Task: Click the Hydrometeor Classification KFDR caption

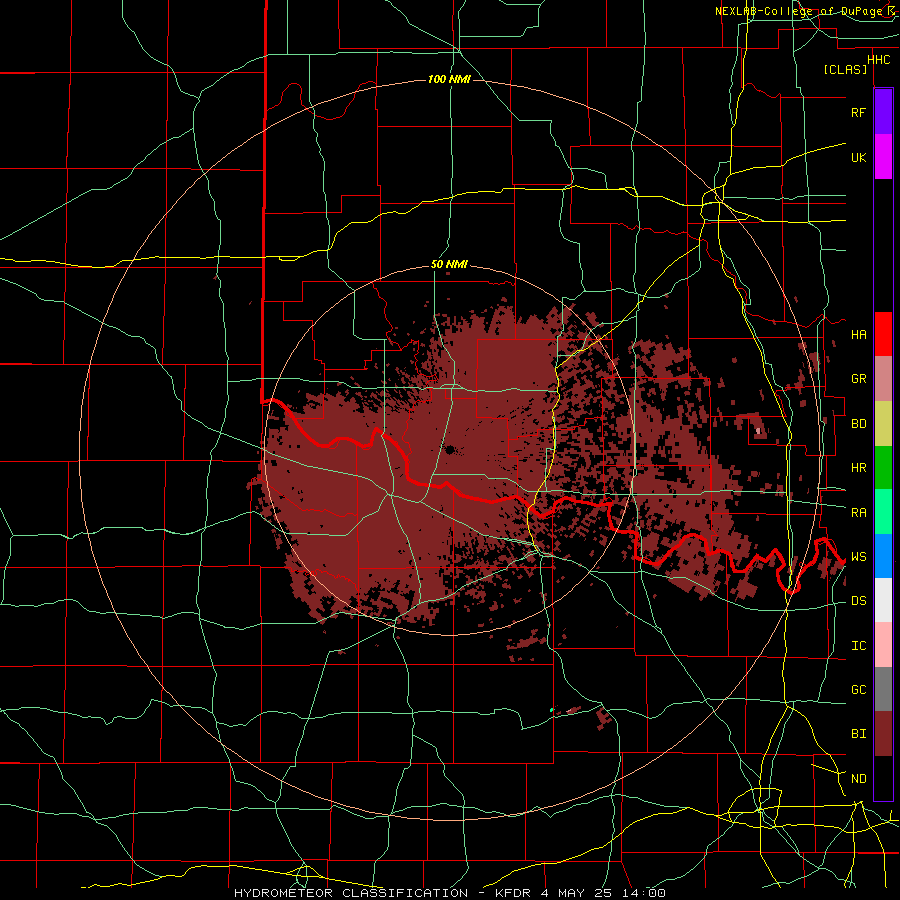Action: [x=449, y=893]
